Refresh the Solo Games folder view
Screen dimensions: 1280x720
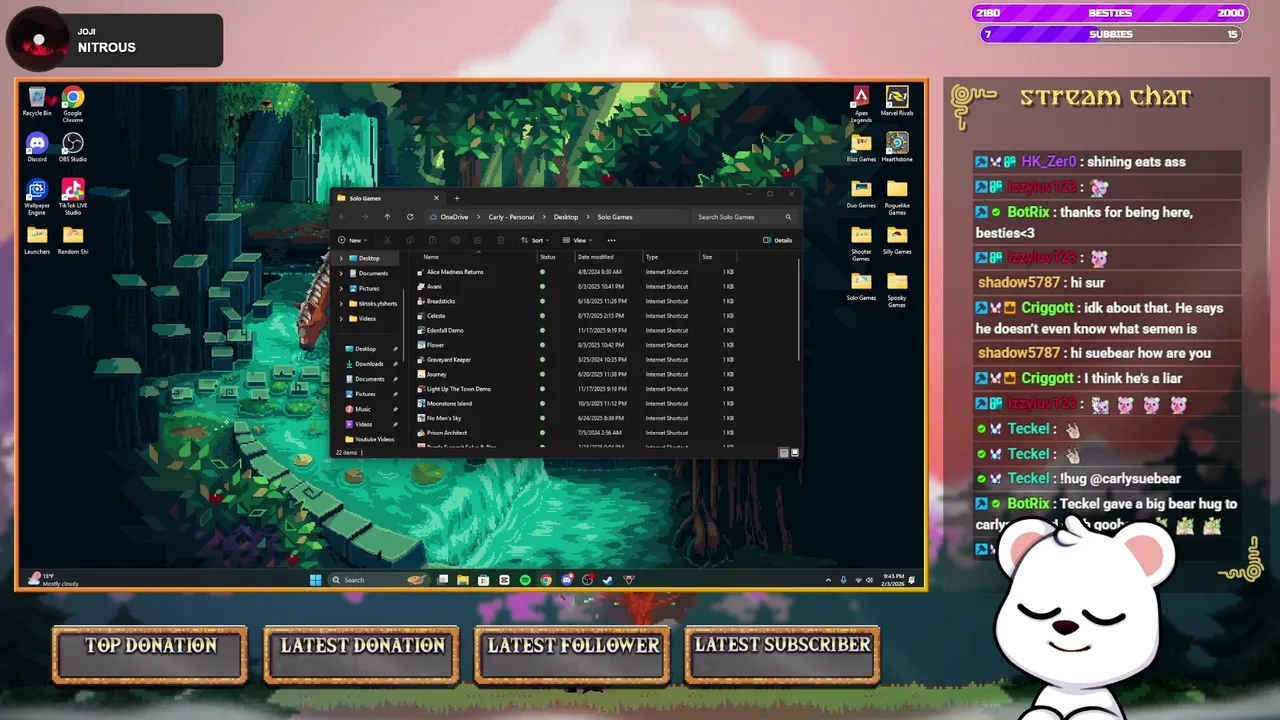[x=410, y=217]
